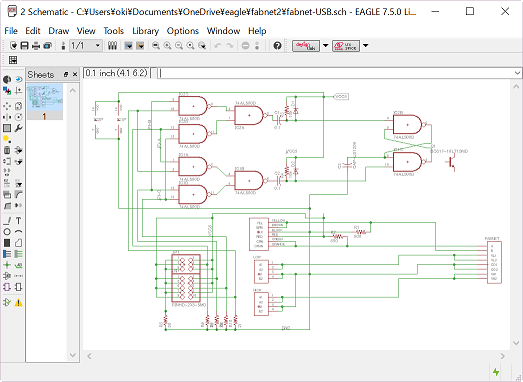
Task: Select the Info tool
Action: pos(7,79)
